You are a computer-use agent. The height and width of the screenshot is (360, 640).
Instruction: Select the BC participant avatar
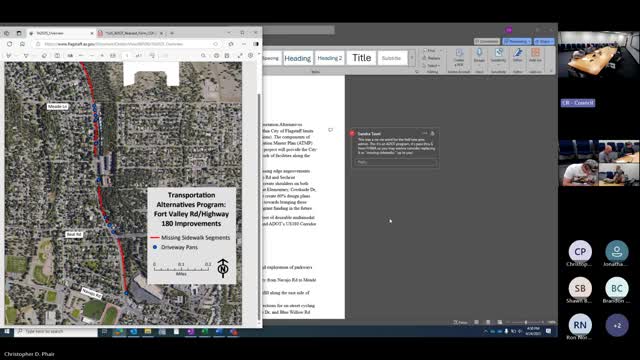[x=617, y=288]
